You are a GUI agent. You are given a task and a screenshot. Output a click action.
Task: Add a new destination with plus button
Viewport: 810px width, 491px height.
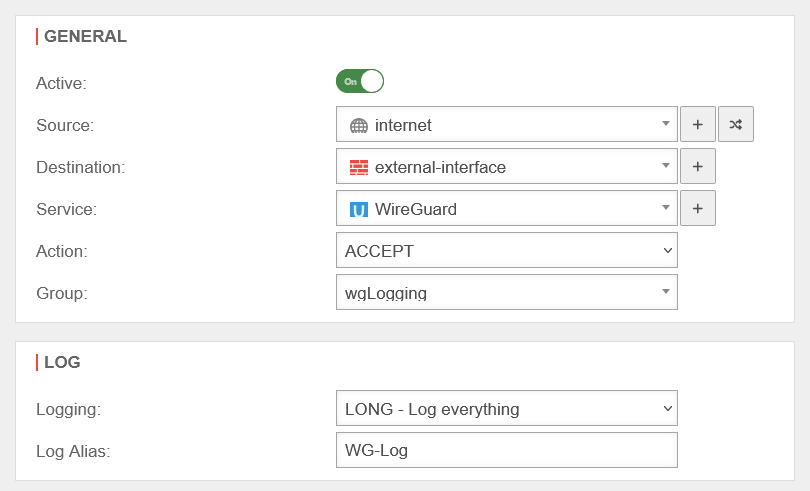click(698, 167)
